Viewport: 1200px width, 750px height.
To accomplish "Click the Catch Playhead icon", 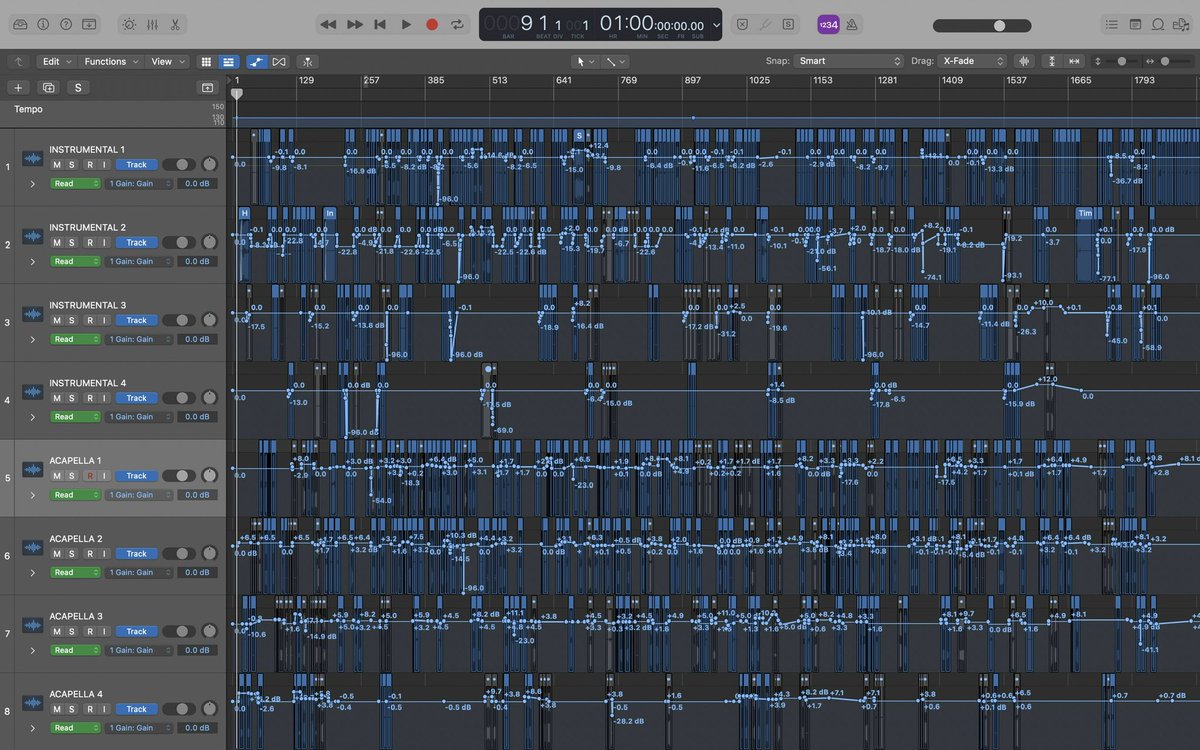I will 308,61.
